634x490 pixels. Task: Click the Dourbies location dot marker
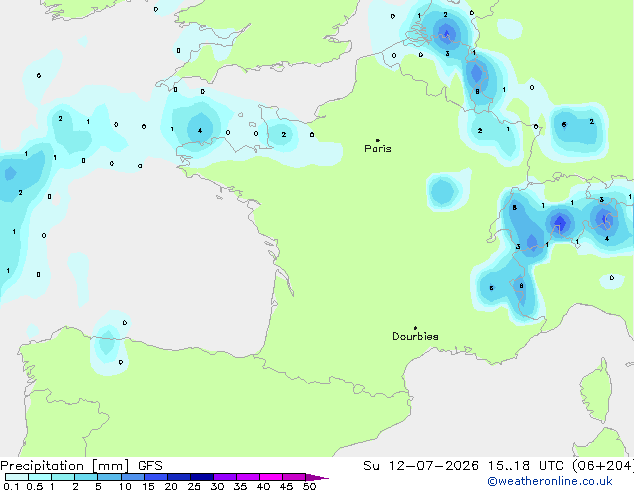[415, 328]
